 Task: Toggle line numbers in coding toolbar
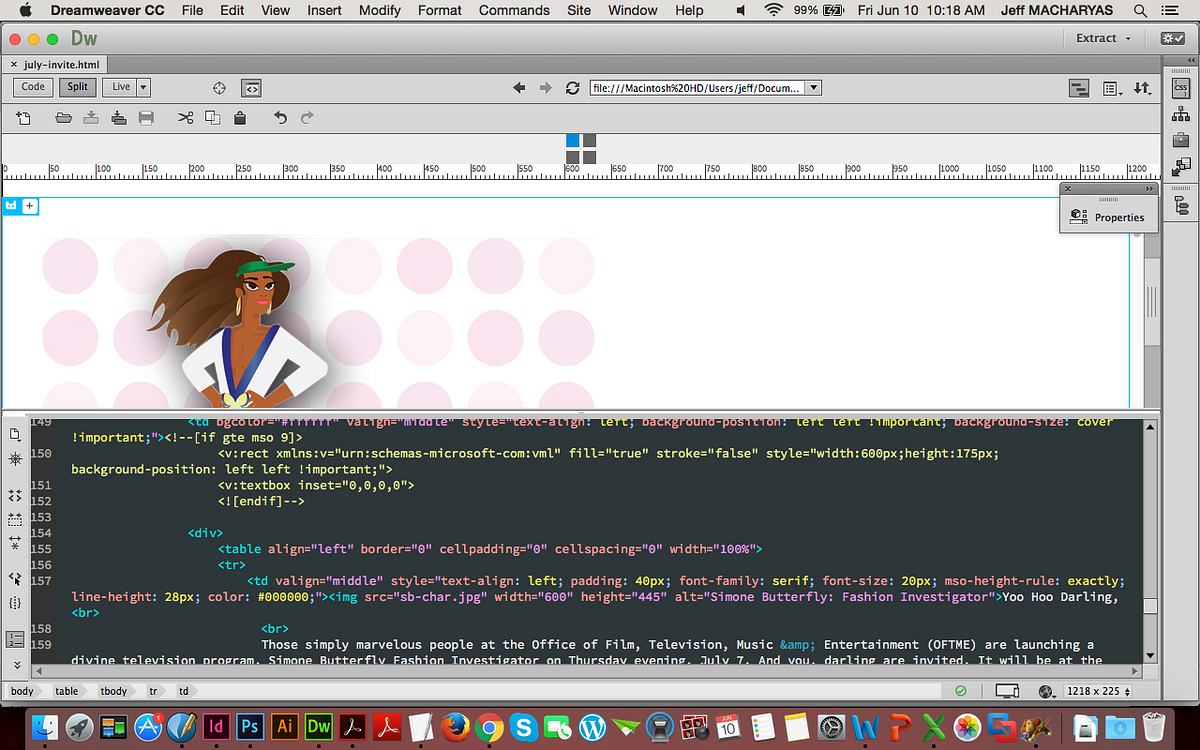pyautogui.click(x=15, y=639)
